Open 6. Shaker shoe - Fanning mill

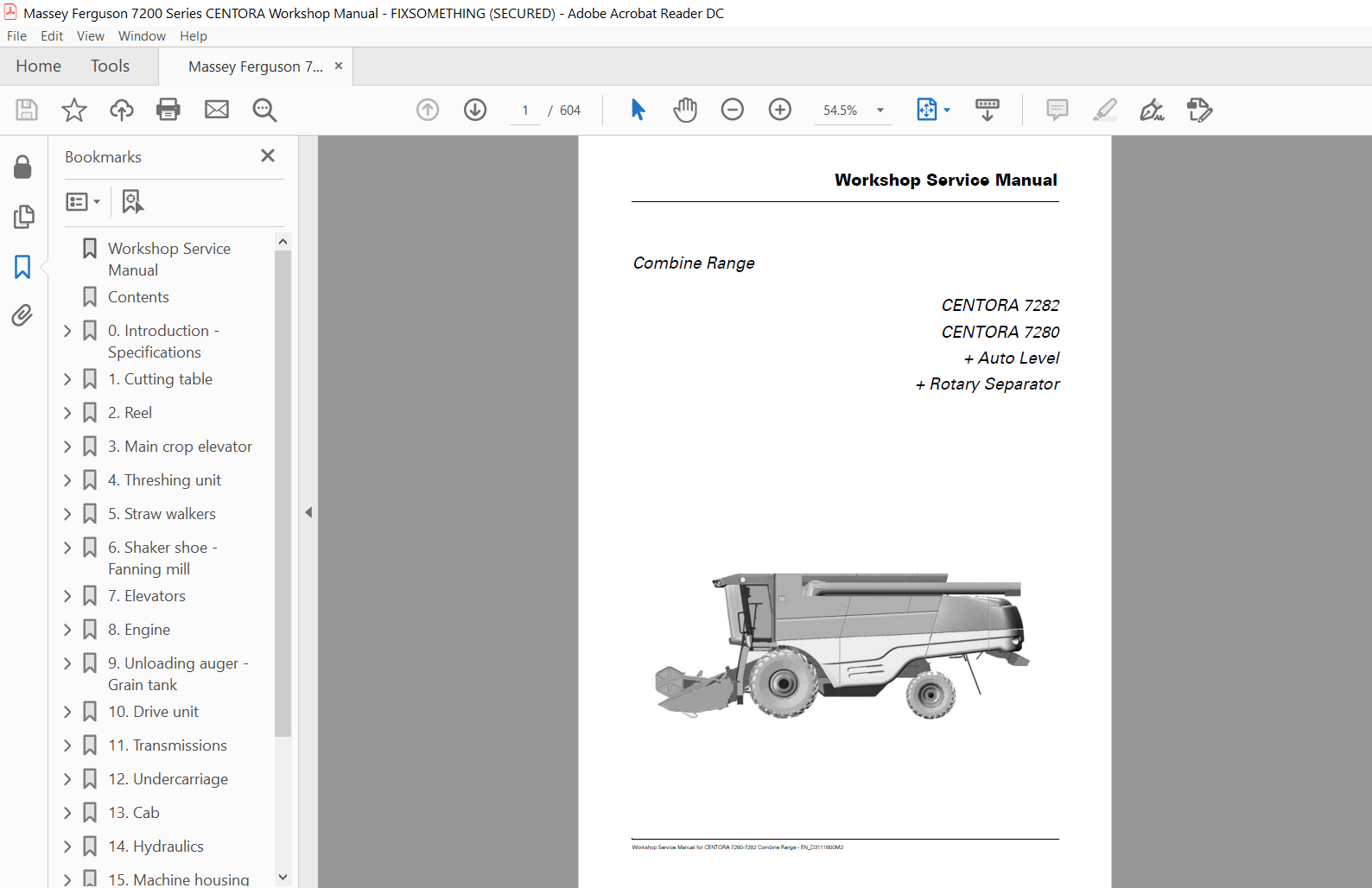pyautogui.click(x=162, y=558)
